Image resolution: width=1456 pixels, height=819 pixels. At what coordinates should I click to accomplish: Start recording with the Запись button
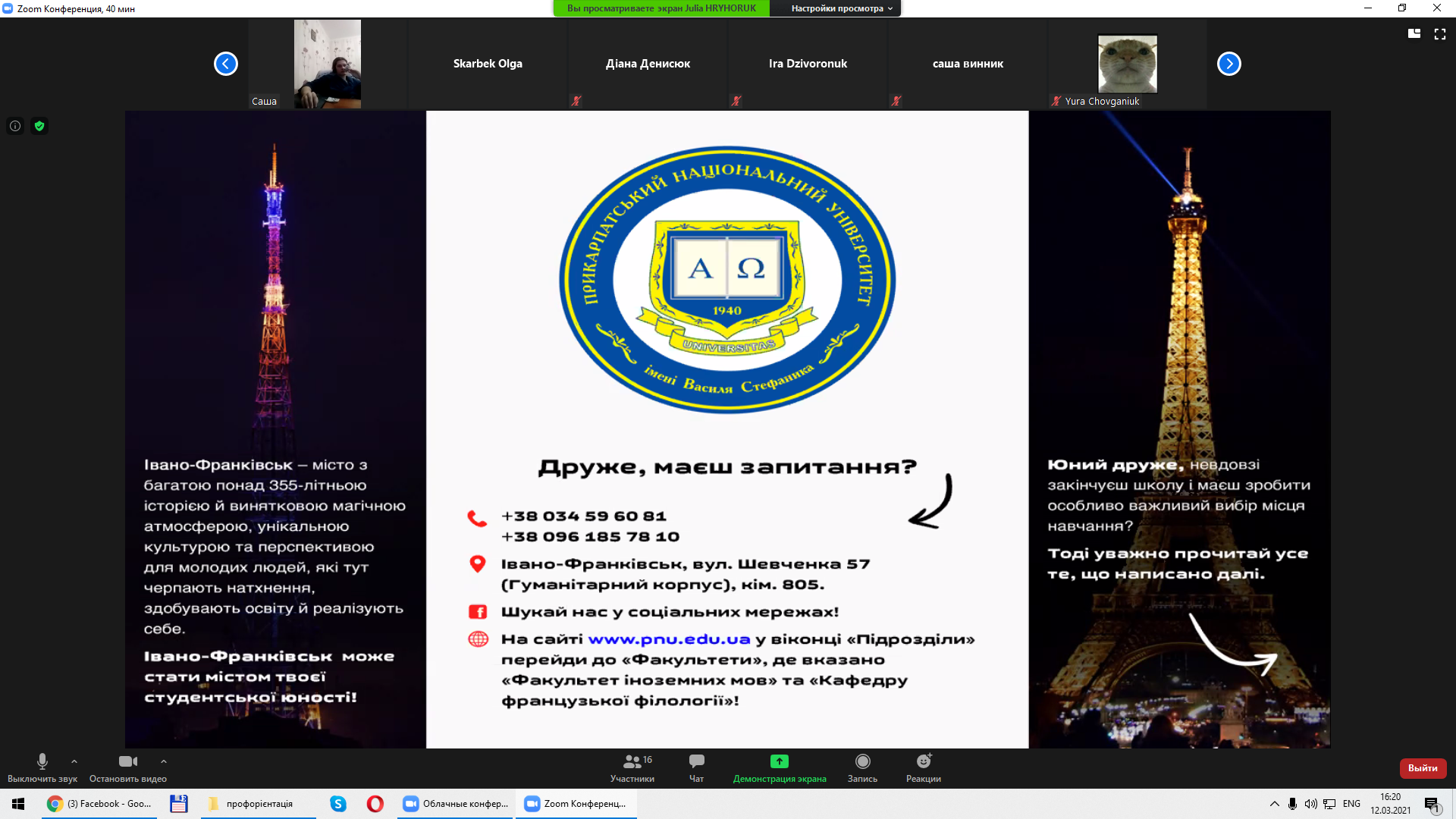tap(862, 768)
